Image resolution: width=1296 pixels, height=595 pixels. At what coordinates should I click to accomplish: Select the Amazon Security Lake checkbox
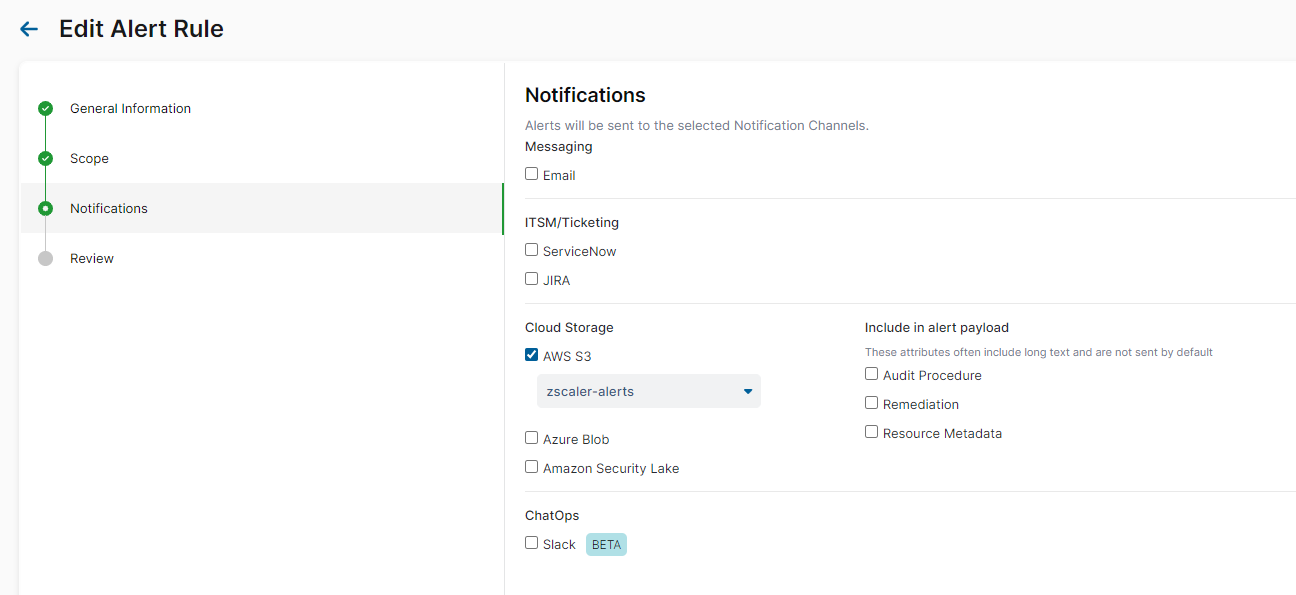(x=532, y=467)
